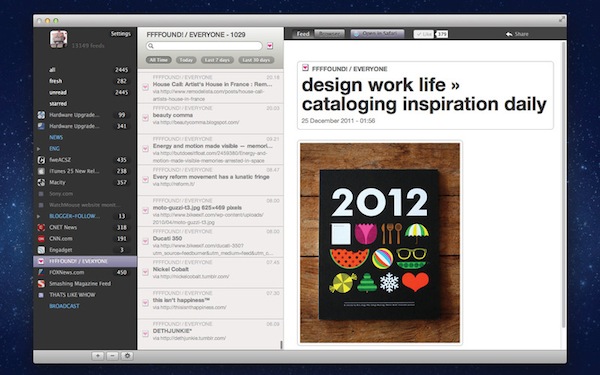Click the pink icon beside 'Nickel Cobalt' row
Viewport: 600px width, 375px height.
pyautogui.click(x=145, y=272)
